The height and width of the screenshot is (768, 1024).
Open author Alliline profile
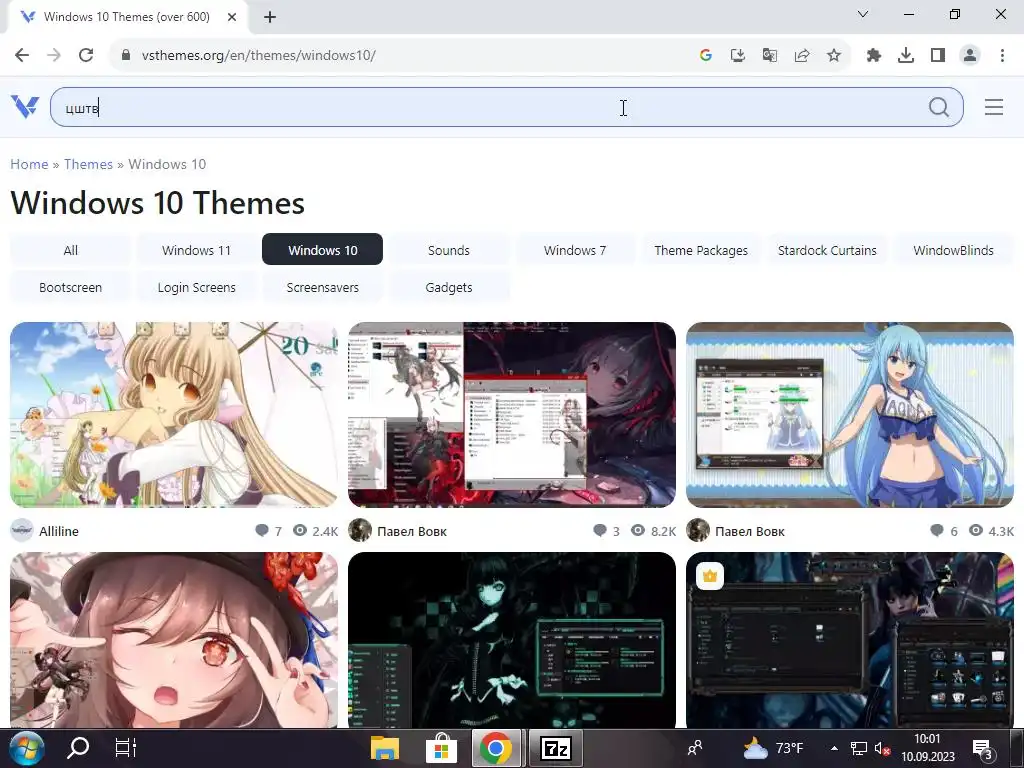tap(59, 531)
